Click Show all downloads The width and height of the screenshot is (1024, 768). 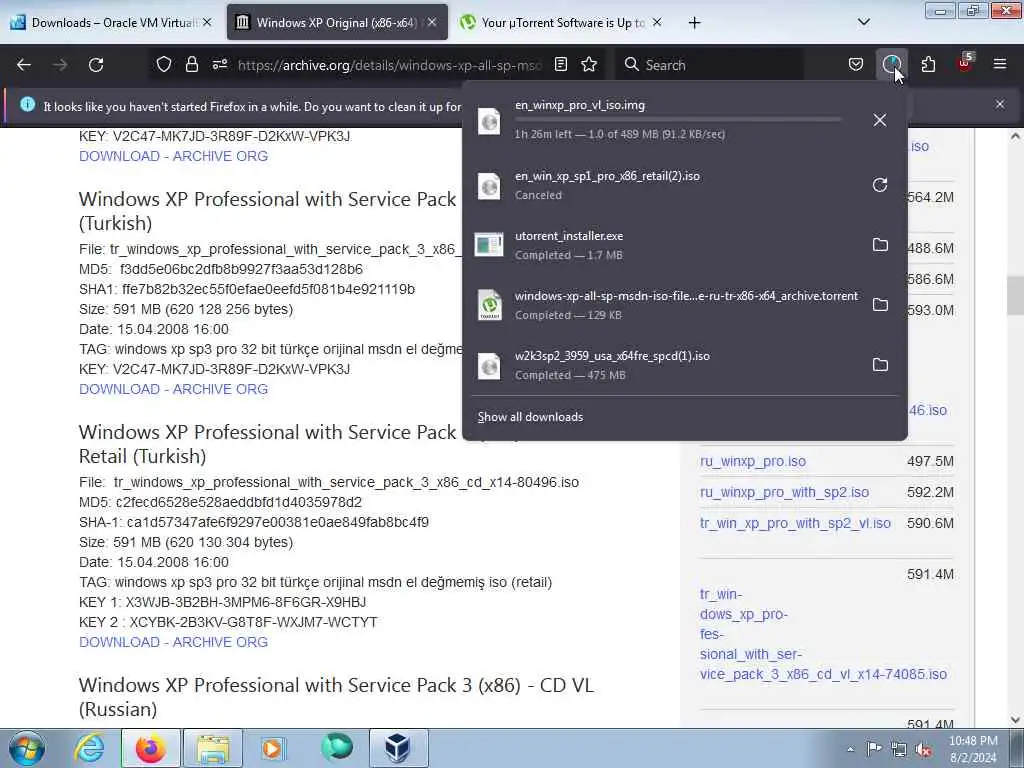click(x=530, y=417)
